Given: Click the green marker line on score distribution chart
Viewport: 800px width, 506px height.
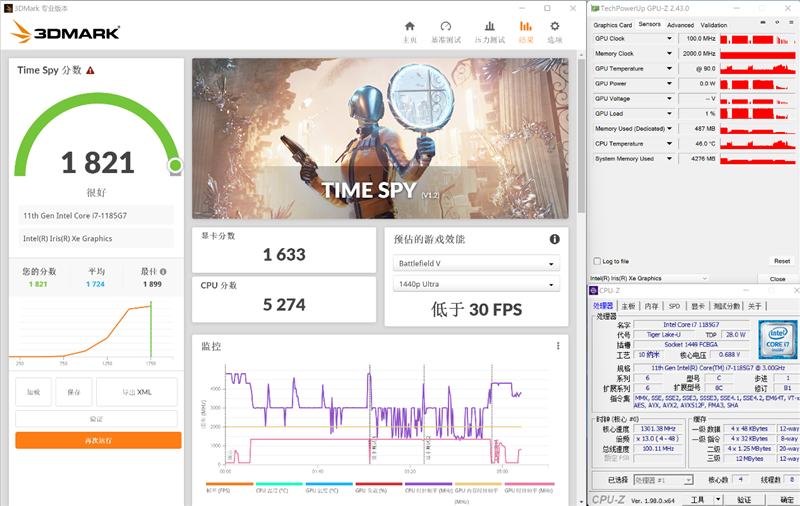Looking at the screenshot, I should (151, 330).
